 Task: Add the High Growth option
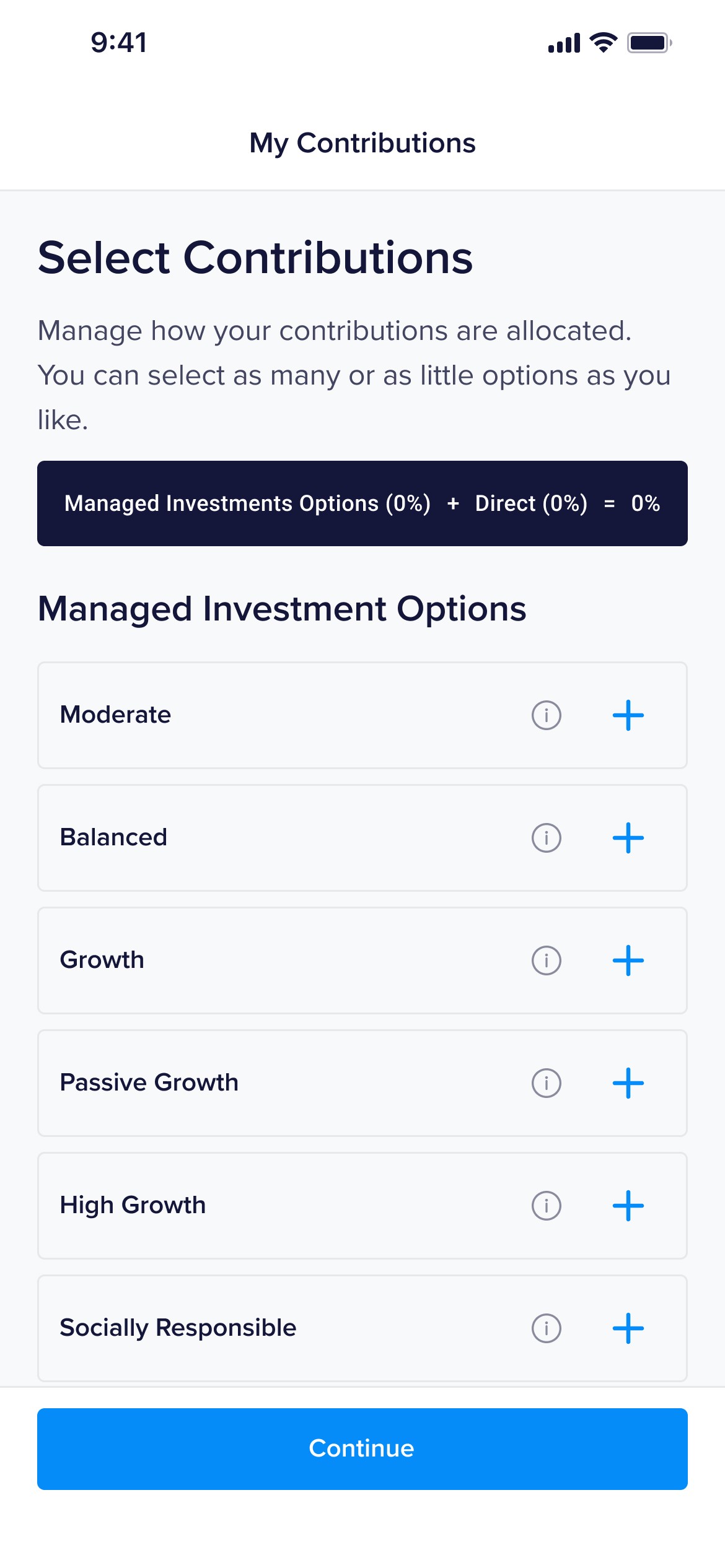click(628, 1206)
